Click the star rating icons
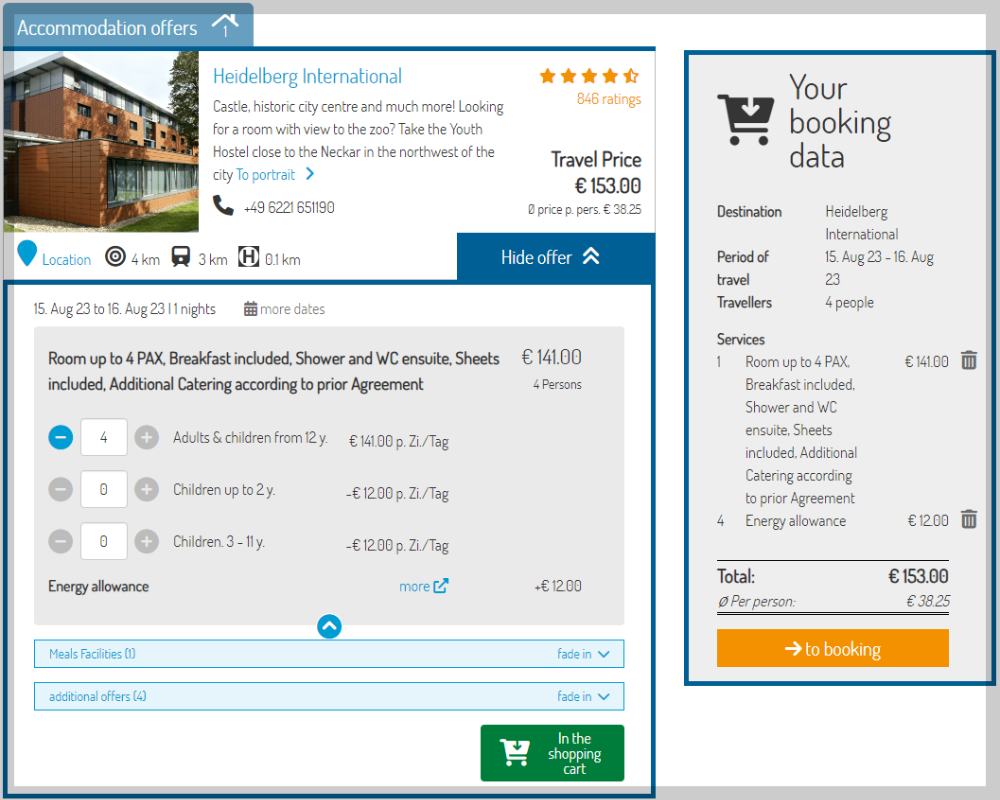This screenshot has height=800, width=1000. (589, 77)
